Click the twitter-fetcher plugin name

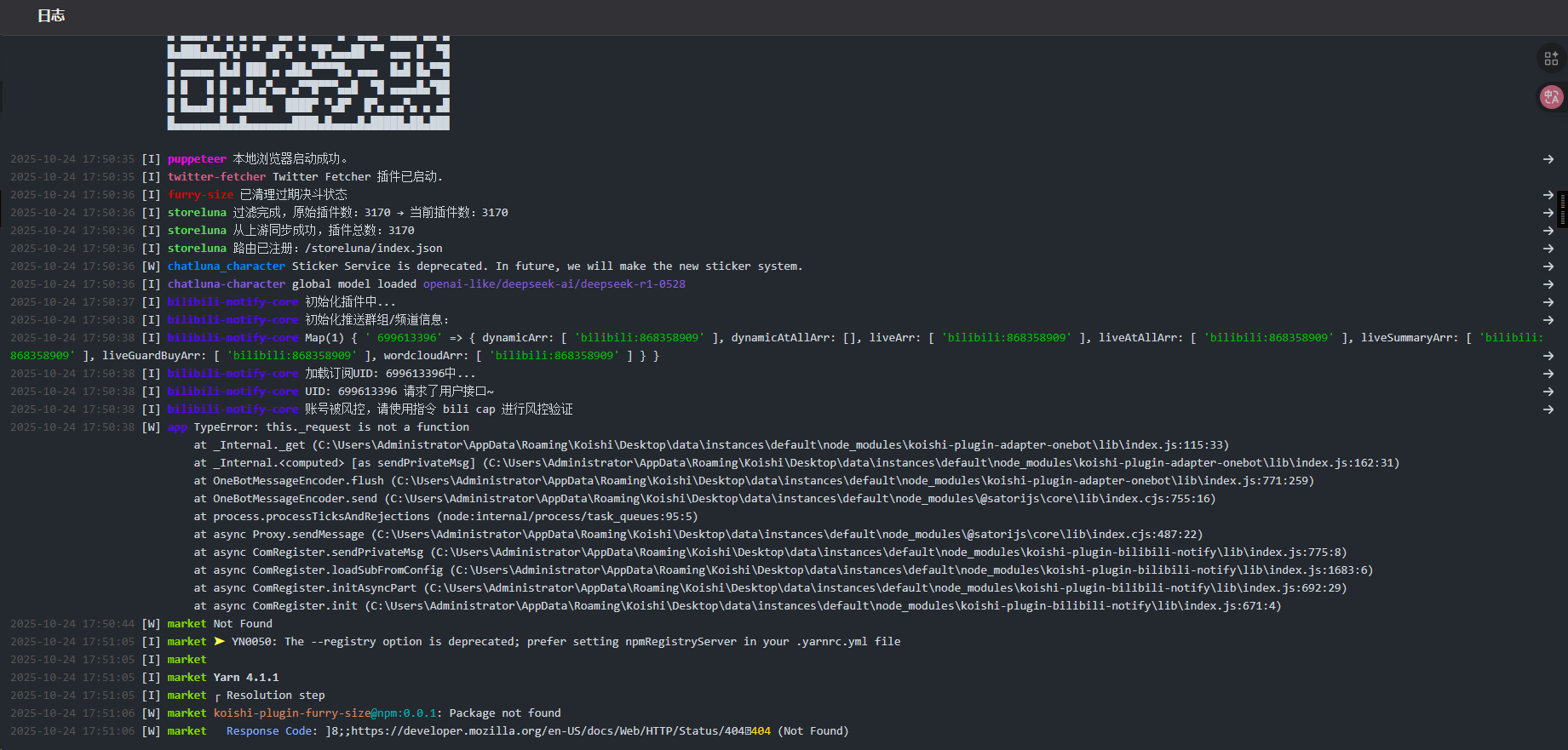click(x=216, y=177)
